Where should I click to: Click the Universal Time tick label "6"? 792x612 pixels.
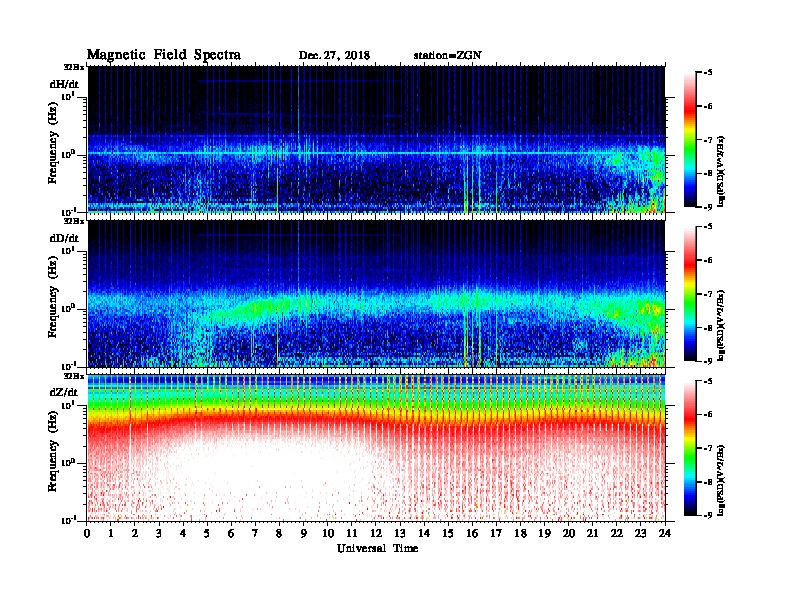point(231,533)
